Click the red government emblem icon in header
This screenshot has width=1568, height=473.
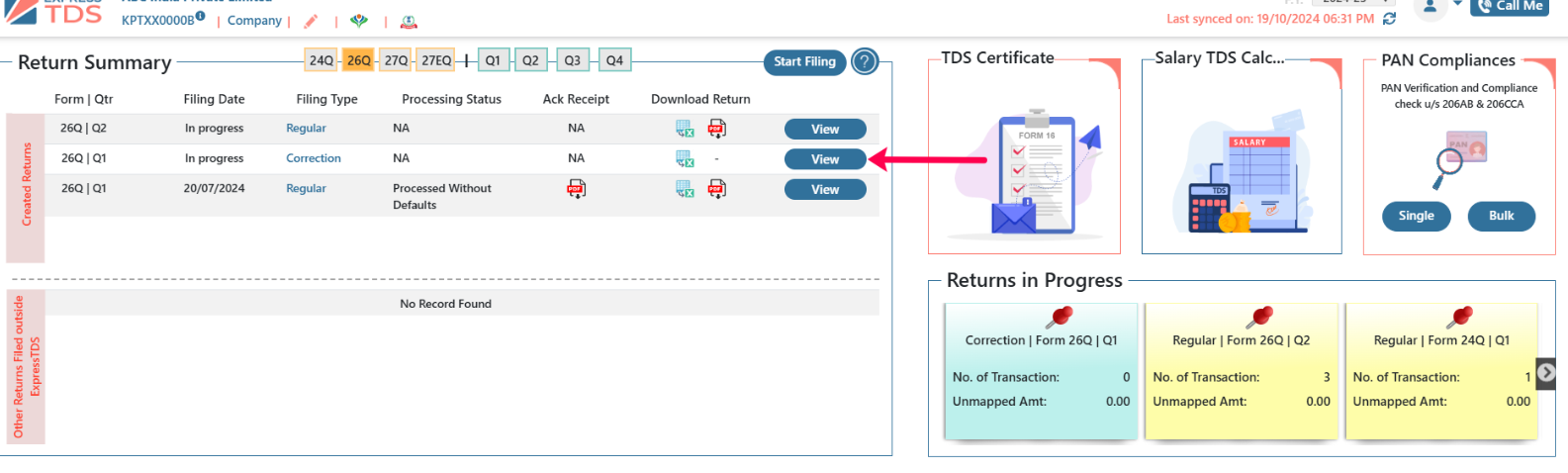(409, 21)
